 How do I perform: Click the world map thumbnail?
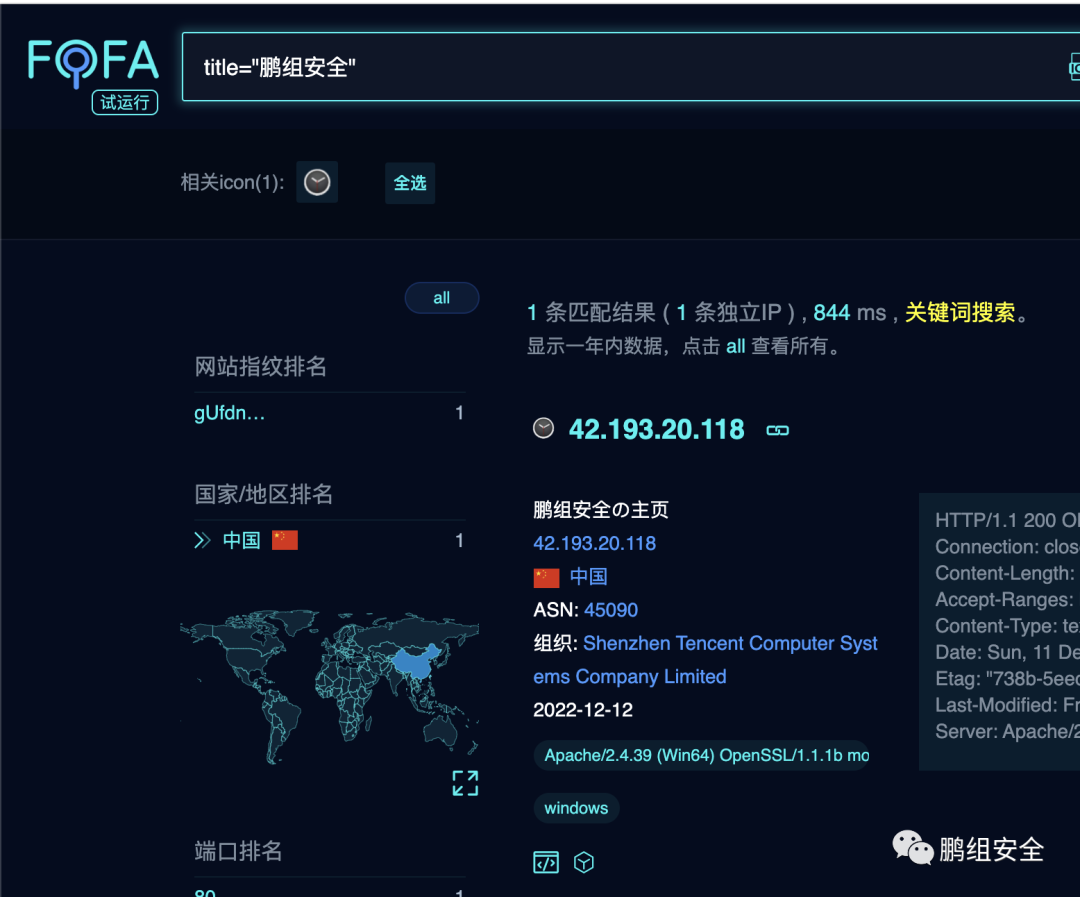pos(329,686)
